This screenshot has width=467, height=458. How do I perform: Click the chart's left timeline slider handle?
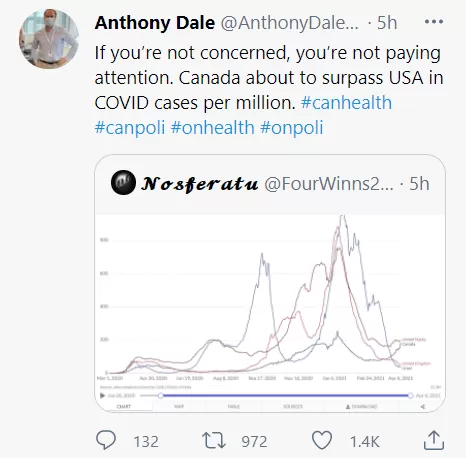[x=161, y=396]
